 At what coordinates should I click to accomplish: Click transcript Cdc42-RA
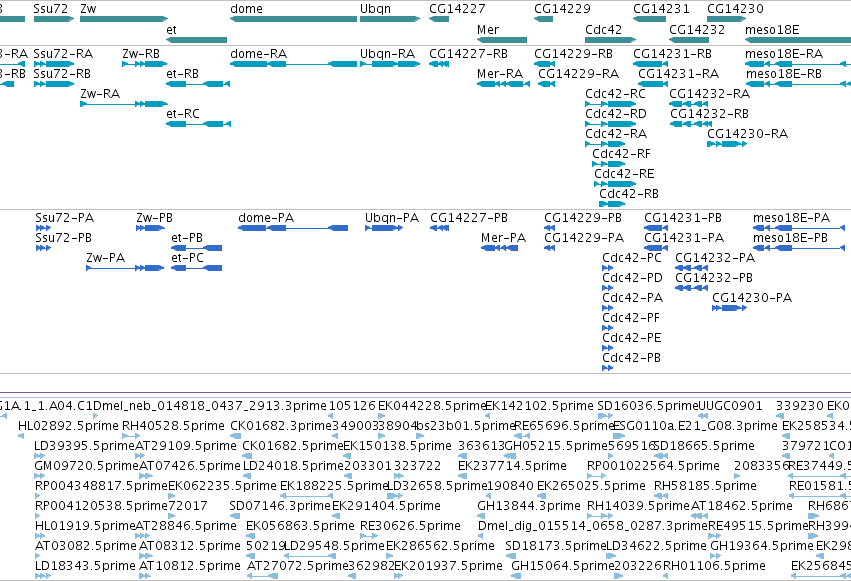click(605, 144)
